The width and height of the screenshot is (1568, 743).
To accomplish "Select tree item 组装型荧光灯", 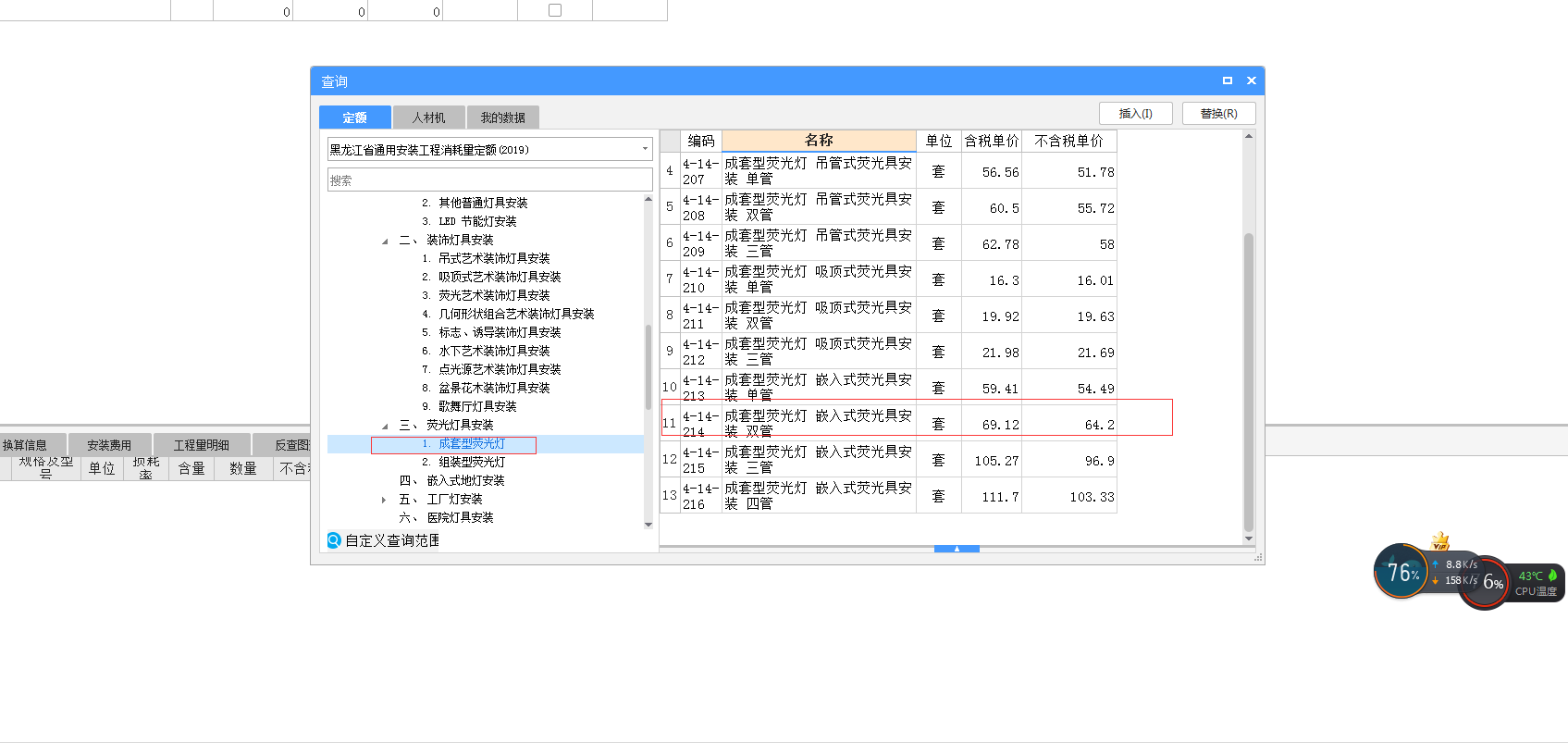I will [x=472, y=462].
